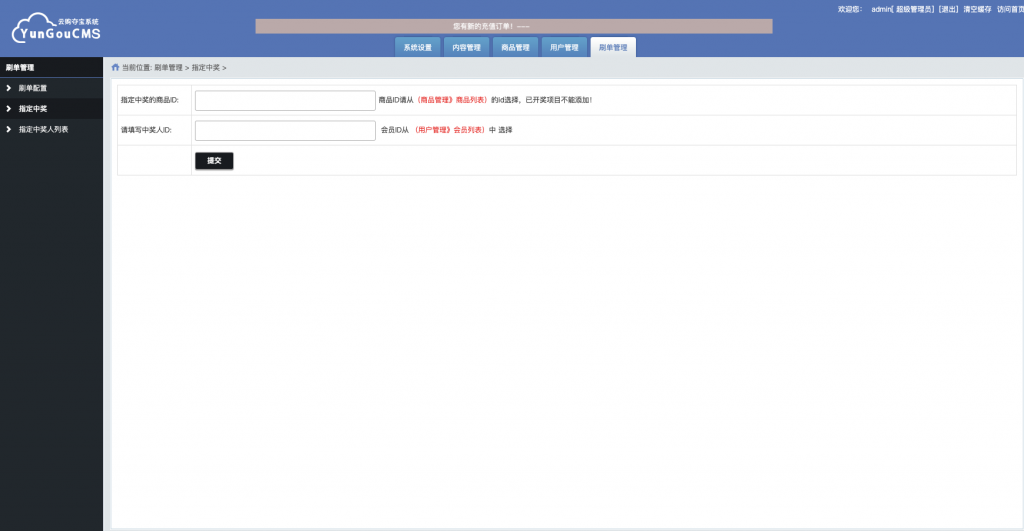The width and height of the screenshot is (1024, 531).
Task: Click the 退出 logout link
Action: tap(948, 9)
